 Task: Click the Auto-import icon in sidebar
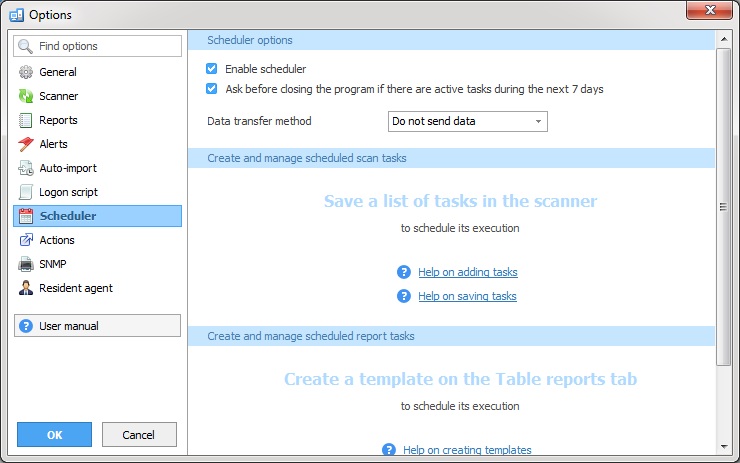point(26,168)
